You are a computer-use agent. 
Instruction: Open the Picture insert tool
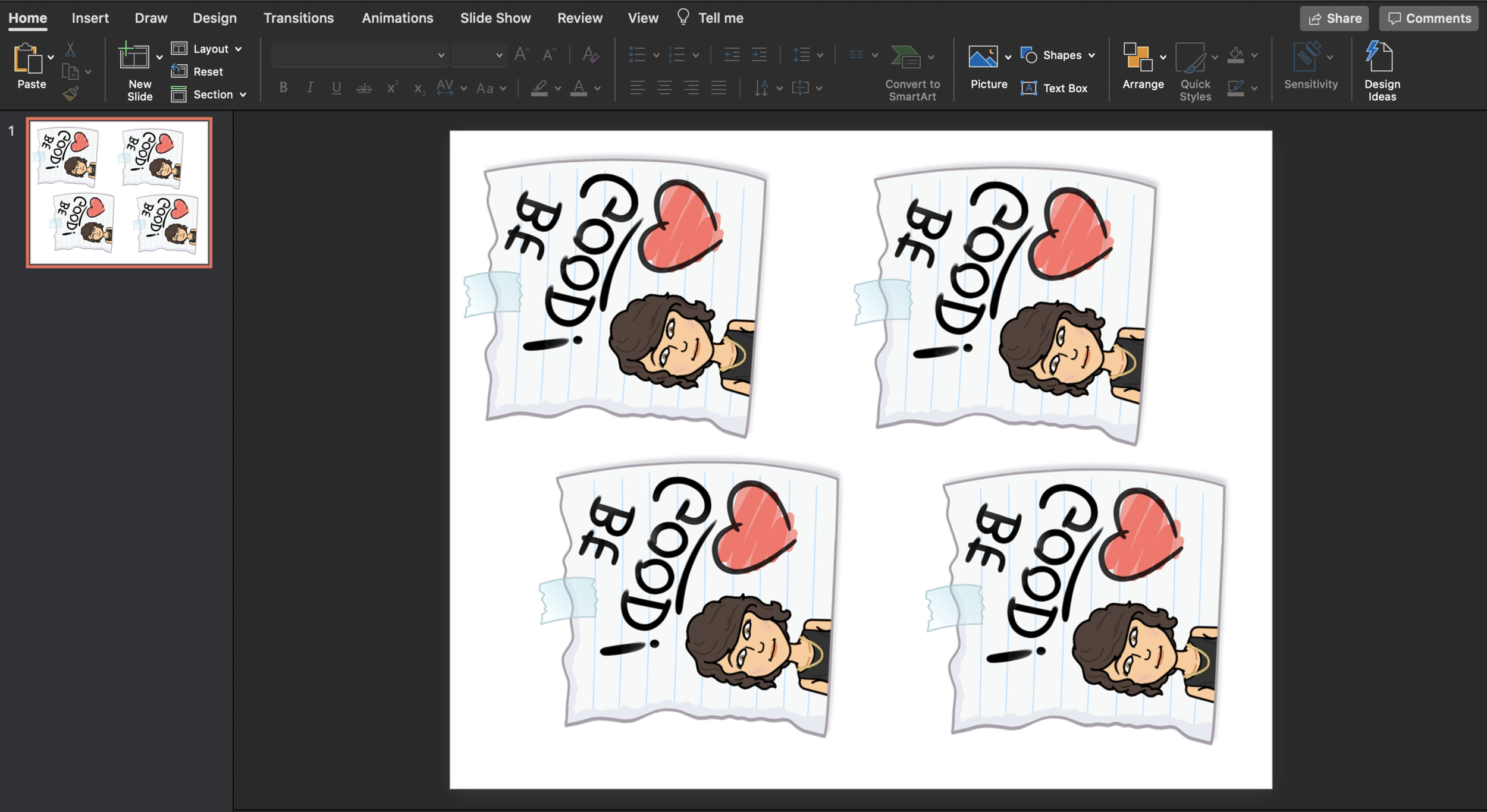[983, 58]
